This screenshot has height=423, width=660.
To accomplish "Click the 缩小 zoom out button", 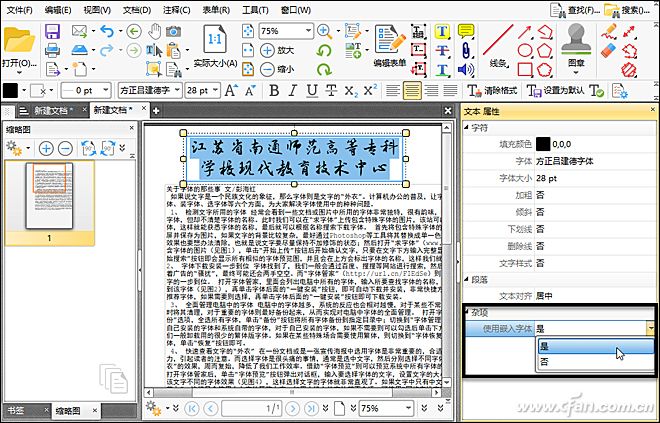I will click(277, 69).
